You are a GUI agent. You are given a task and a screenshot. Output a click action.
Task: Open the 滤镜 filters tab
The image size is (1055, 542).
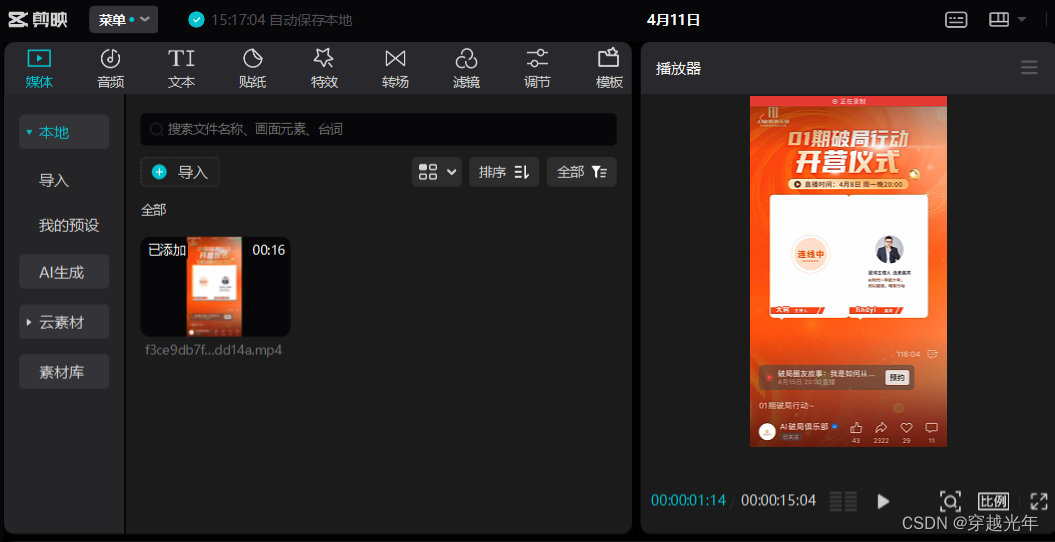[x=466, y=69]
